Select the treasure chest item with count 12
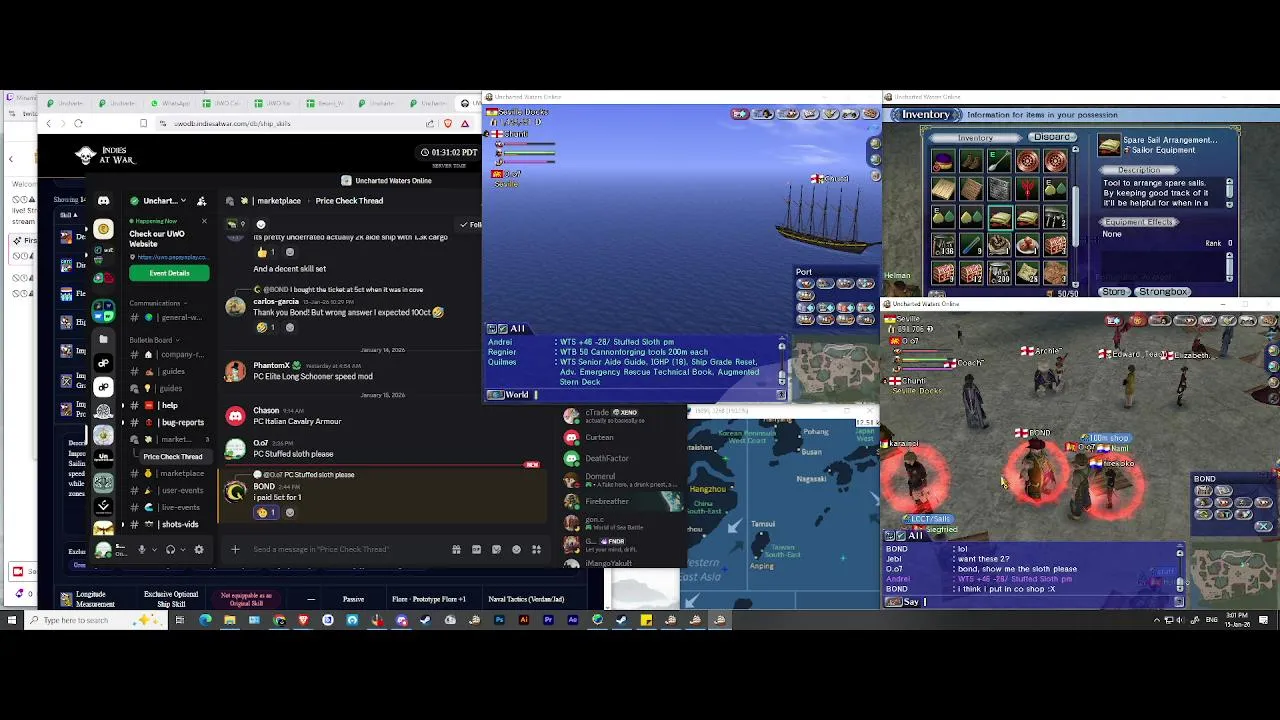This screenshot has height=720, width=1280. pyautogui.click(x=971, y=273)
